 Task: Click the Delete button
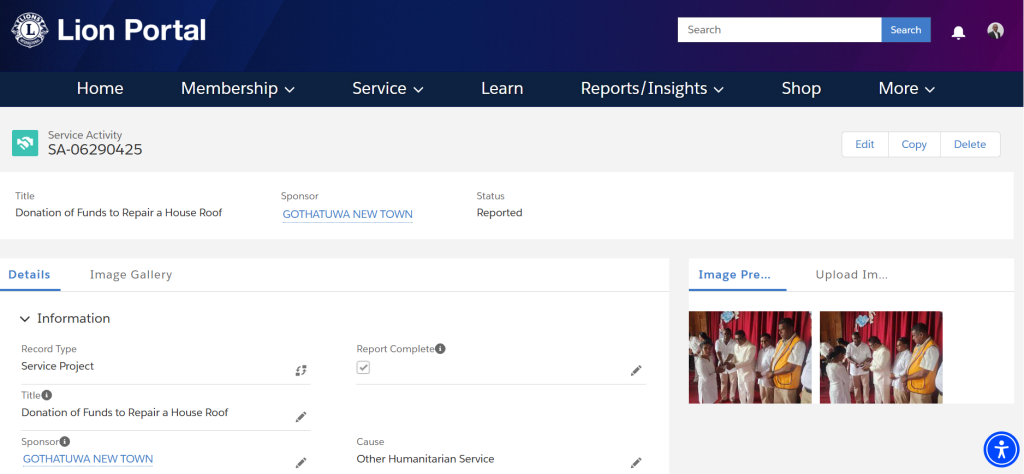tap(970, 144)
